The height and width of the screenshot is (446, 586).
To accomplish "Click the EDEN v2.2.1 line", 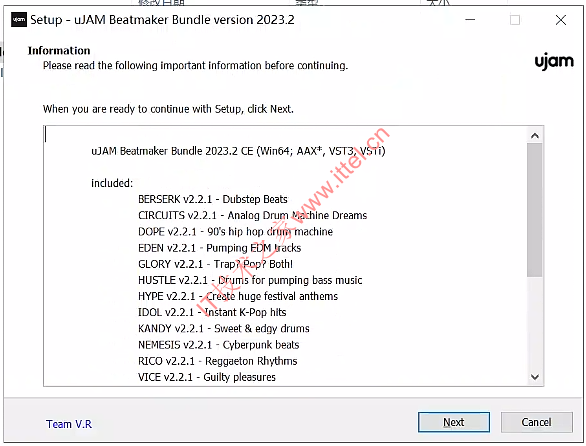I will [x=220, y=248].
